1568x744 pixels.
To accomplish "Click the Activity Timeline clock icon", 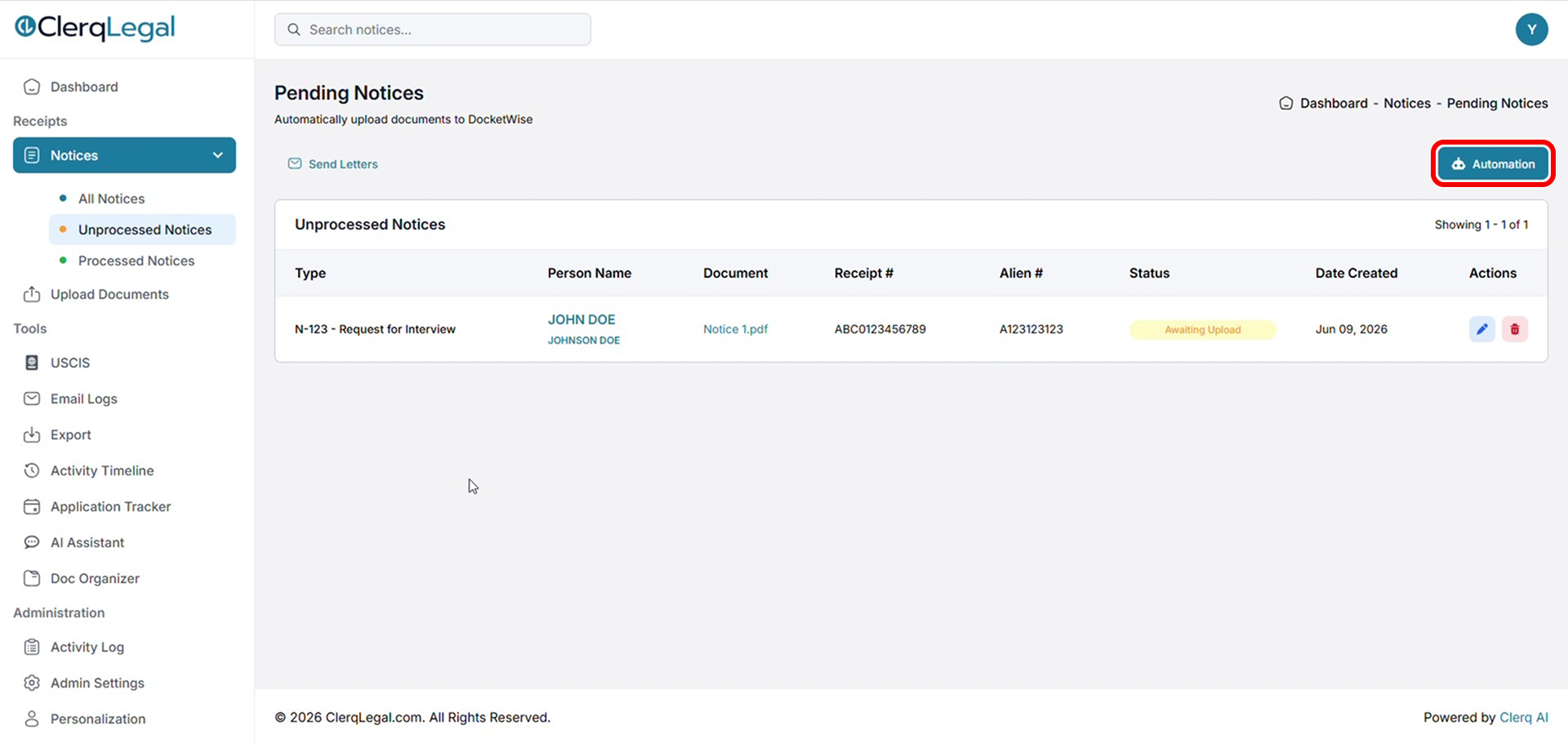I will tap(32, 470).
